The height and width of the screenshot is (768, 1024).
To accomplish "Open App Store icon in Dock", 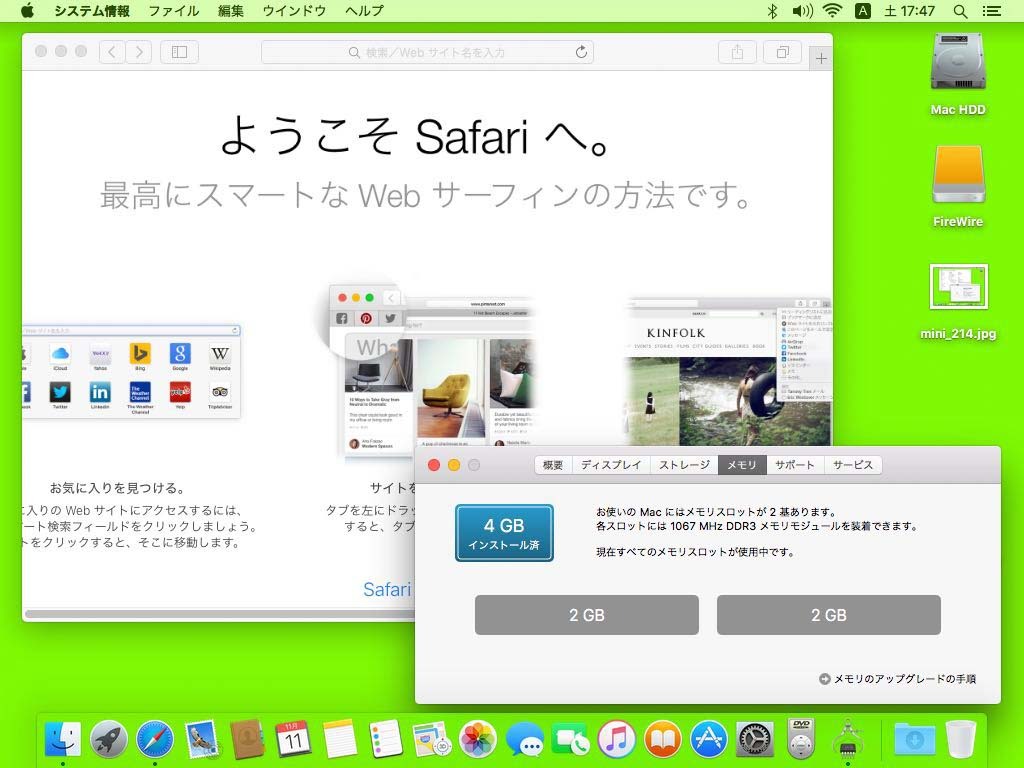I will tap(709, 739).
